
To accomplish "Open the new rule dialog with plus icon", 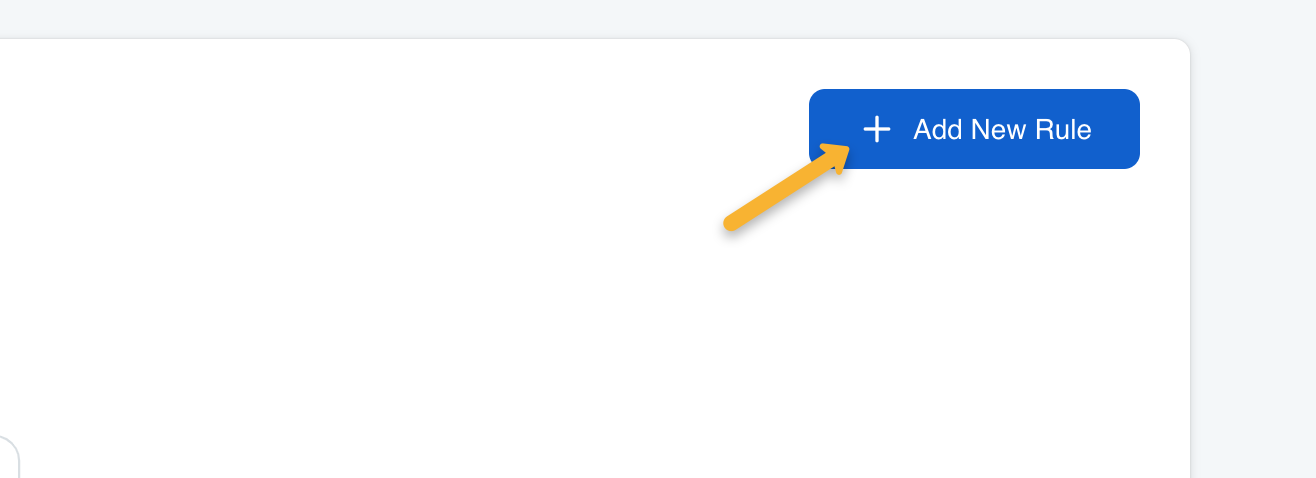I will coord(877,129).
